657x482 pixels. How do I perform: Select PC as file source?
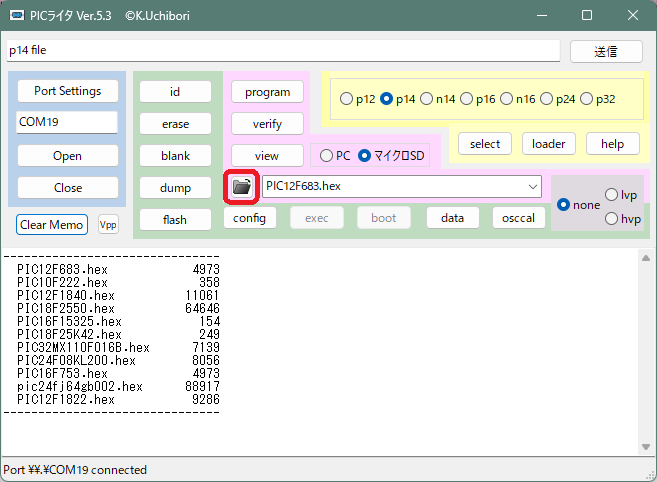pyautogui.click(x=326, y=156)
